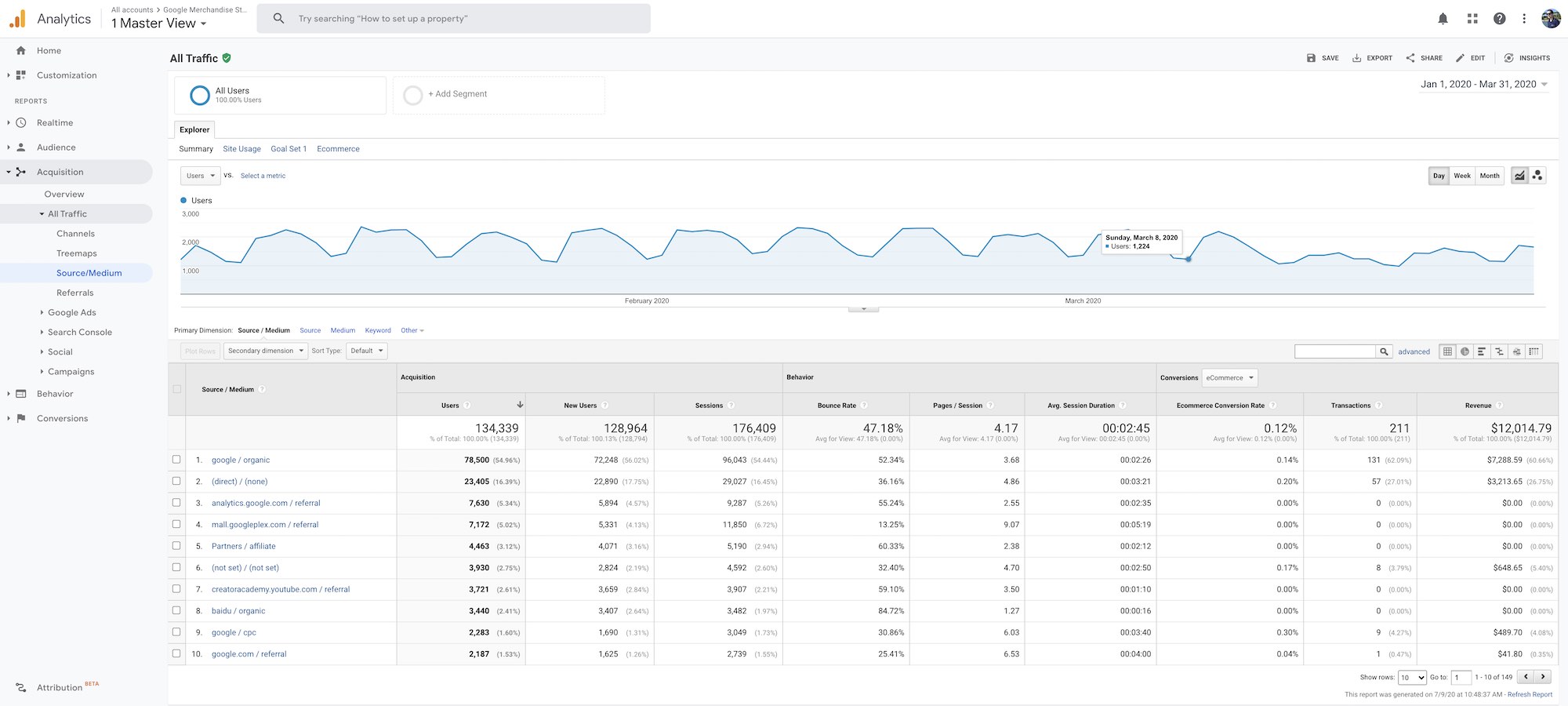Image resolution: width=1568 pixels, height=706 pixels.
Task: Open the date range dropdown
Action: click(x=1484, y=84)
